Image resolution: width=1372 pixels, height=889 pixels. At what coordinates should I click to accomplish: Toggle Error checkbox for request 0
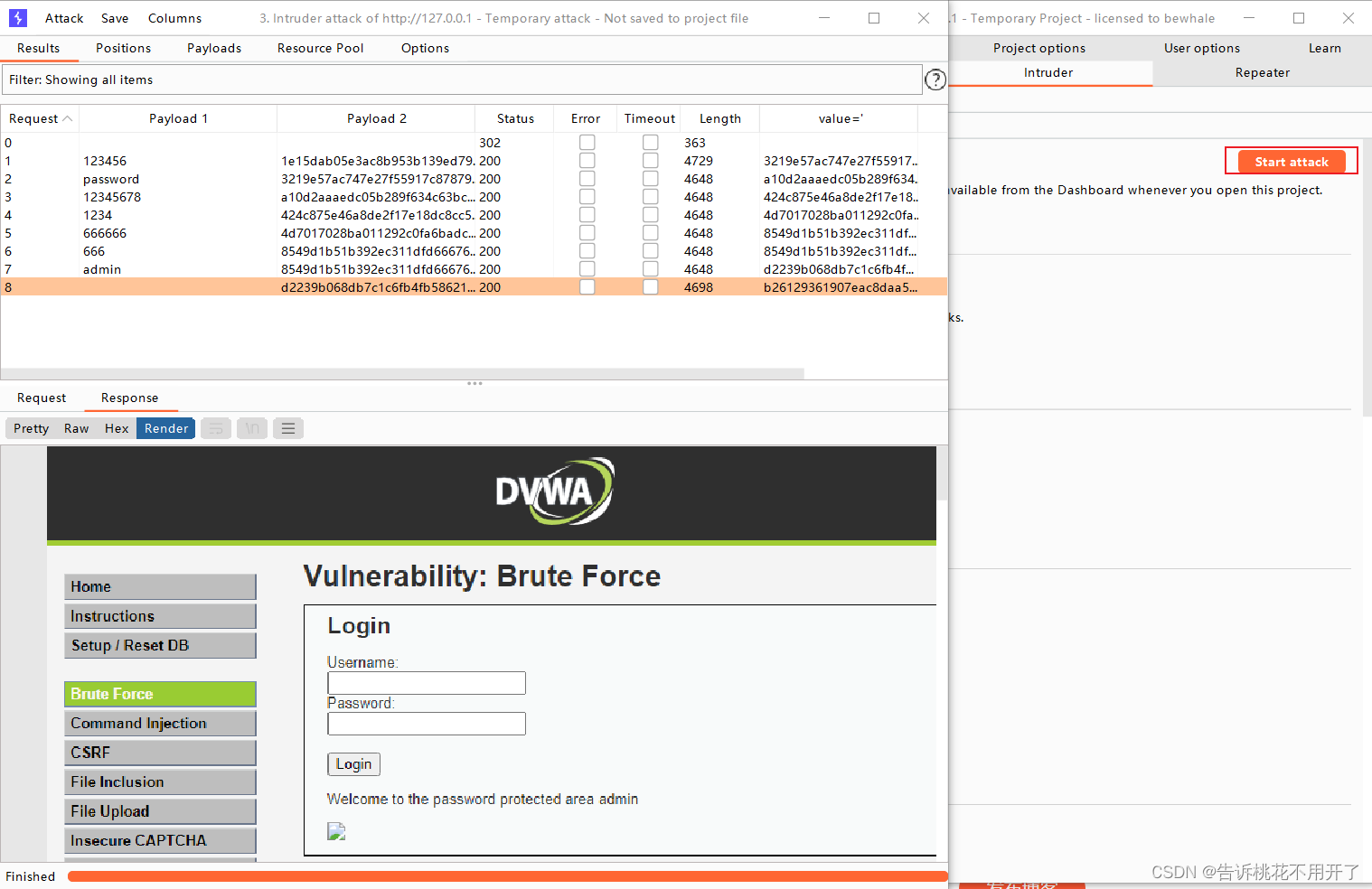coord(587,143)
